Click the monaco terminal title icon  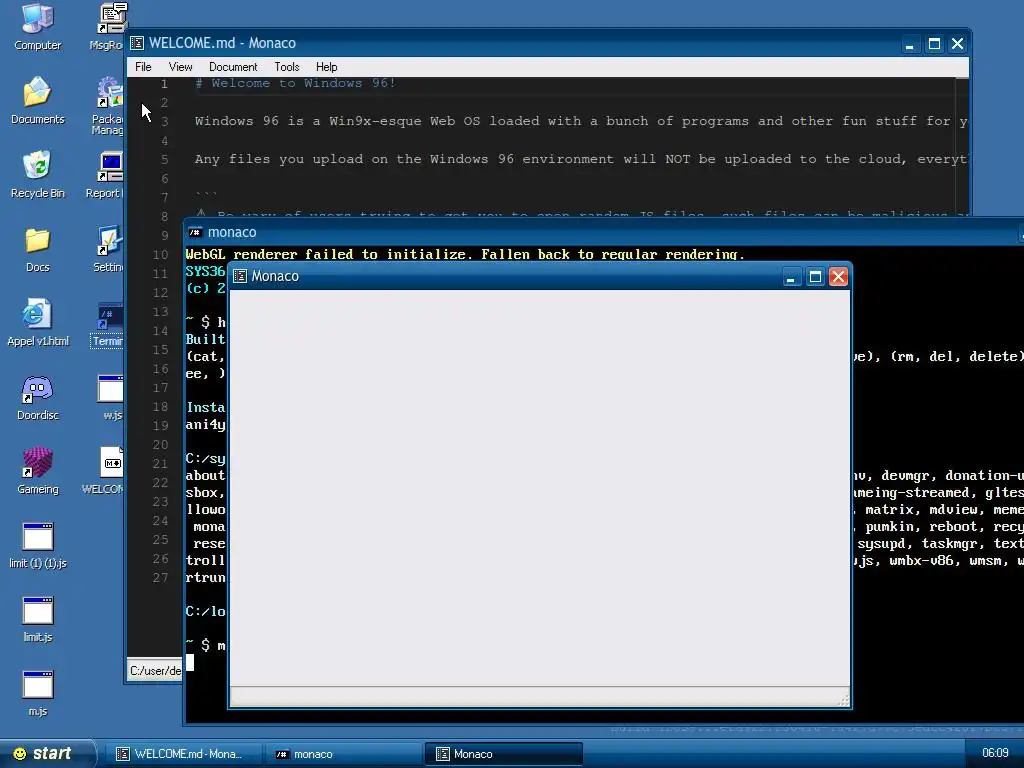tap(195, 232)
